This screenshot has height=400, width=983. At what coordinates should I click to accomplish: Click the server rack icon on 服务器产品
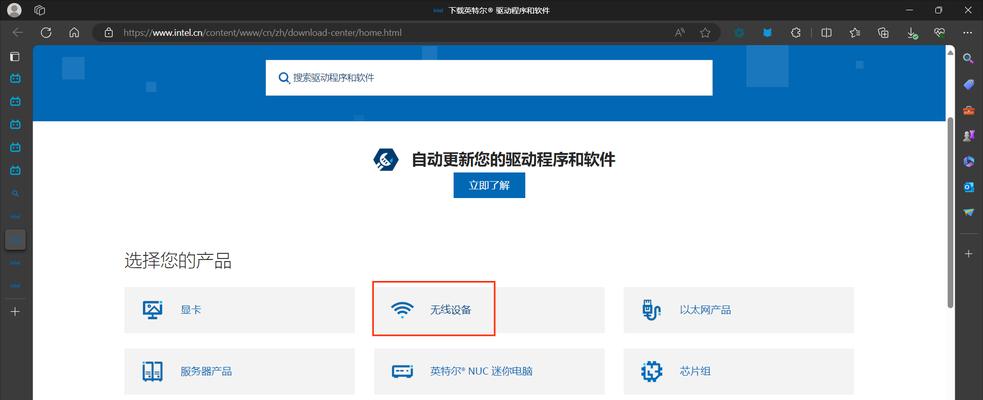(152, 371)
